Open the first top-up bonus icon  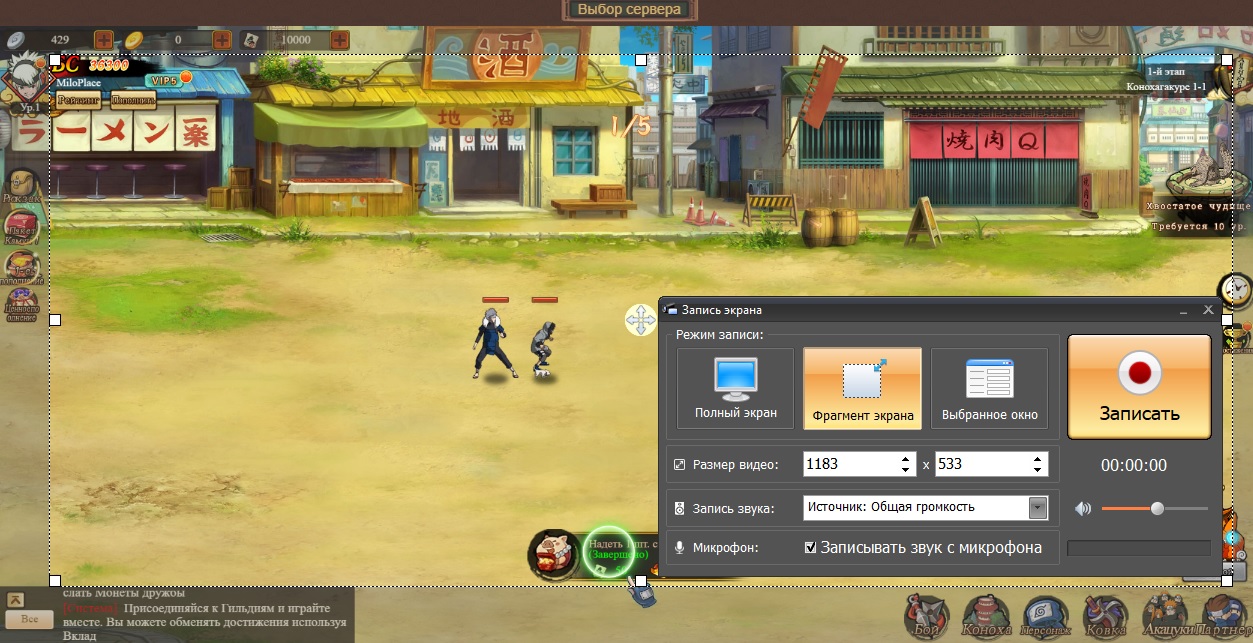[x=22, y=266]
